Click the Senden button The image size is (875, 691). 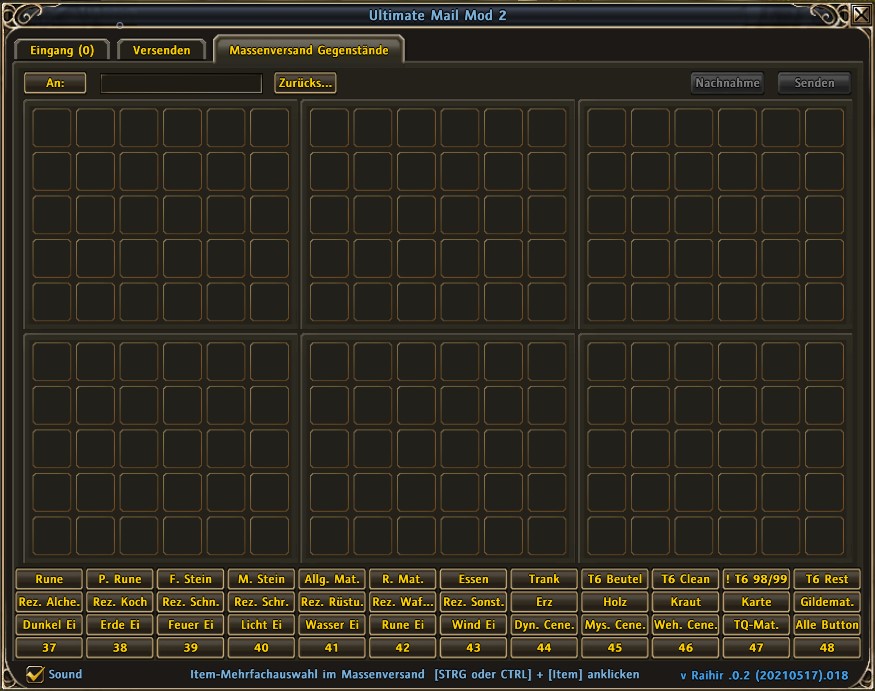(814, 83)
